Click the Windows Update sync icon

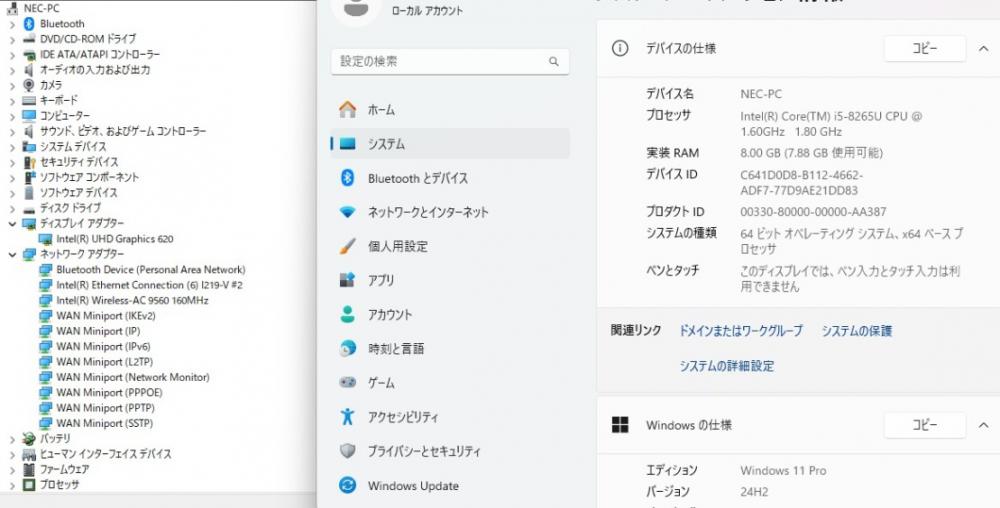pyautogui.click(x=348, y=486)
